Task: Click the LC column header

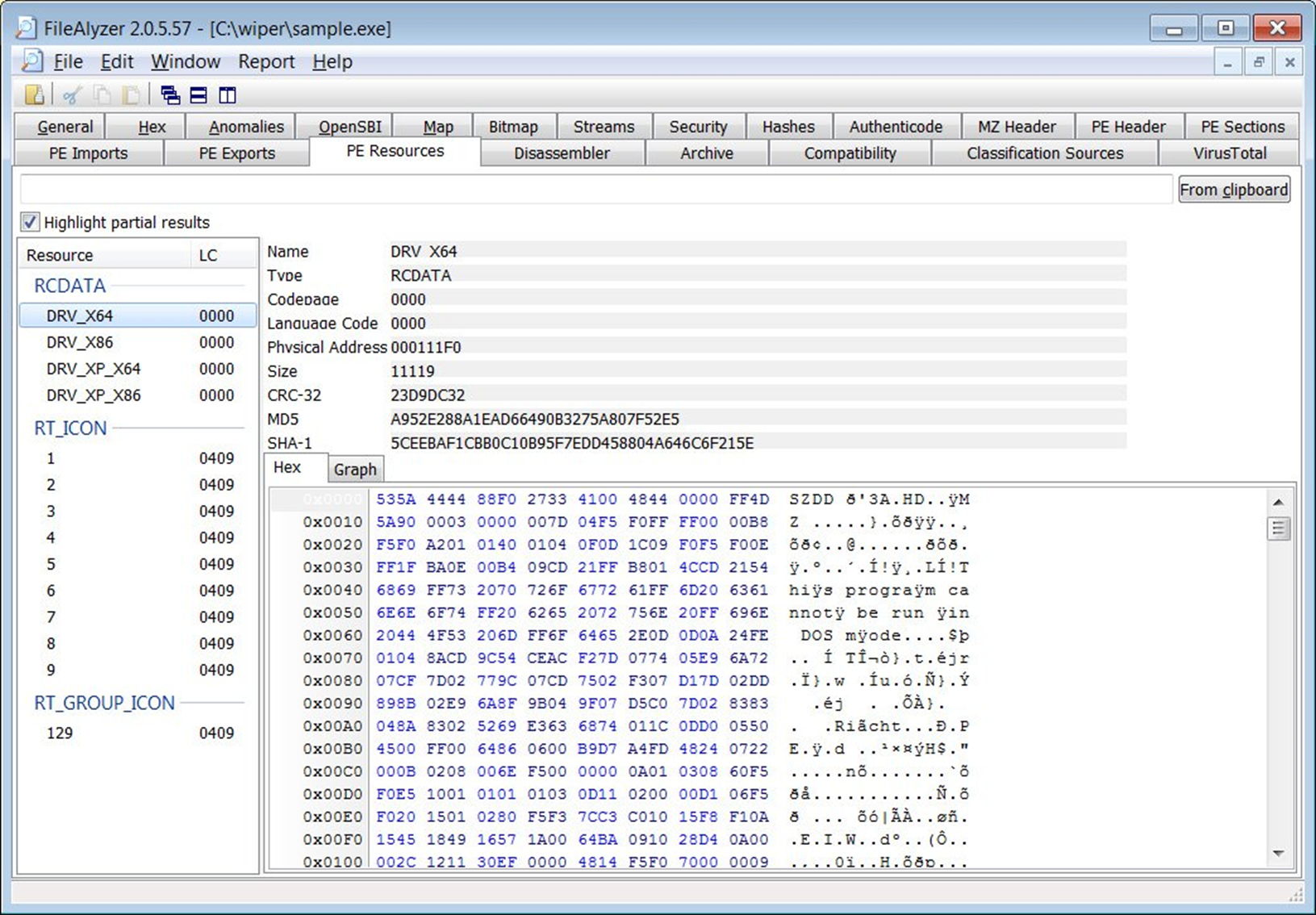Action: click(224, 255)
